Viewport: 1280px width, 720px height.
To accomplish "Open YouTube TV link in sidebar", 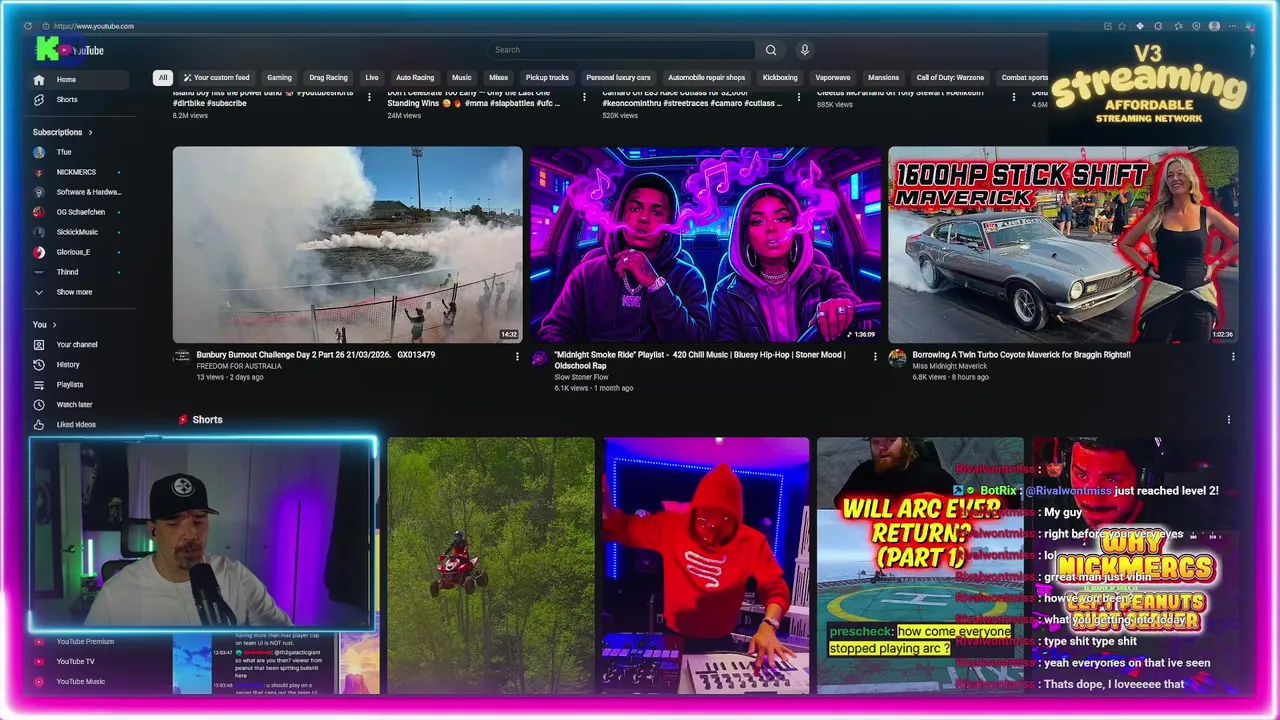I will [75, 662].
